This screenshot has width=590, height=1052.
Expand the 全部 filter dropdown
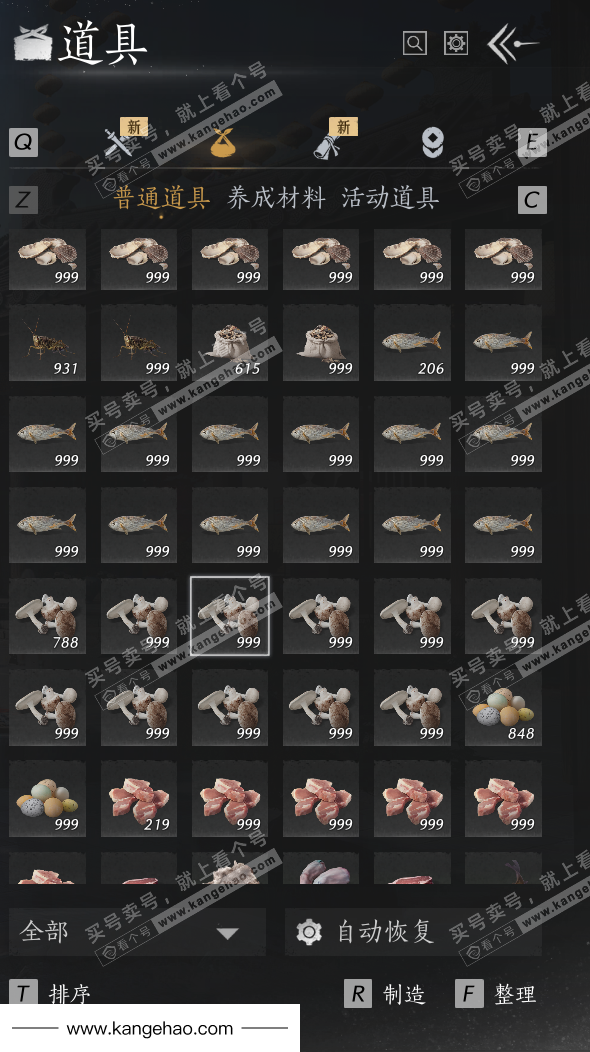(x=137, y=932)
